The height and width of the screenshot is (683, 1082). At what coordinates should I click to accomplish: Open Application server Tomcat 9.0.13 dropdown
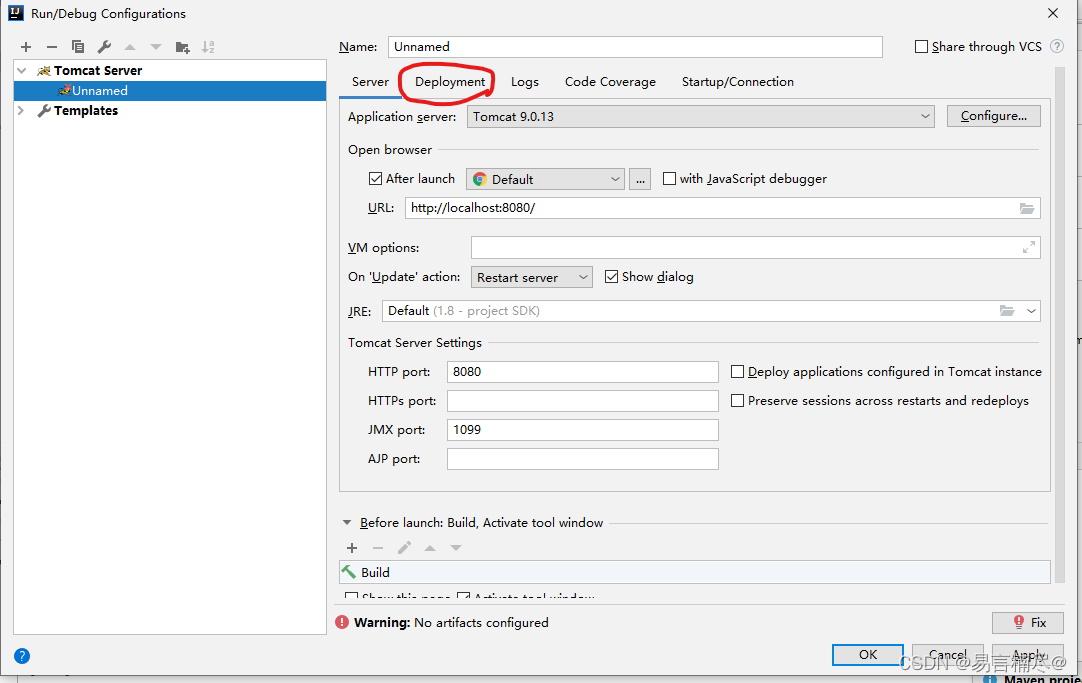pyautogui.click(x=700, y=117)
